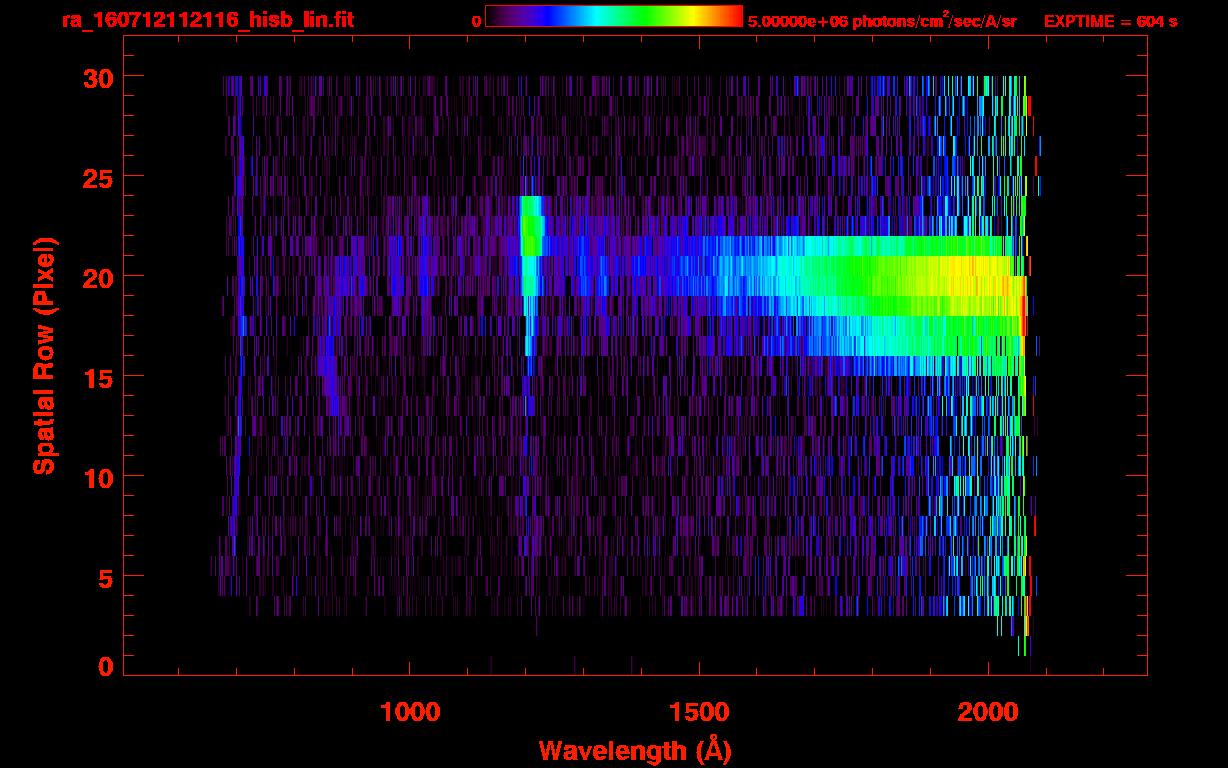Click the file name ra_160712112116_hisb_lin.fit
The height and width of the screenshot is (768, 1228).
tap(207, 20)
